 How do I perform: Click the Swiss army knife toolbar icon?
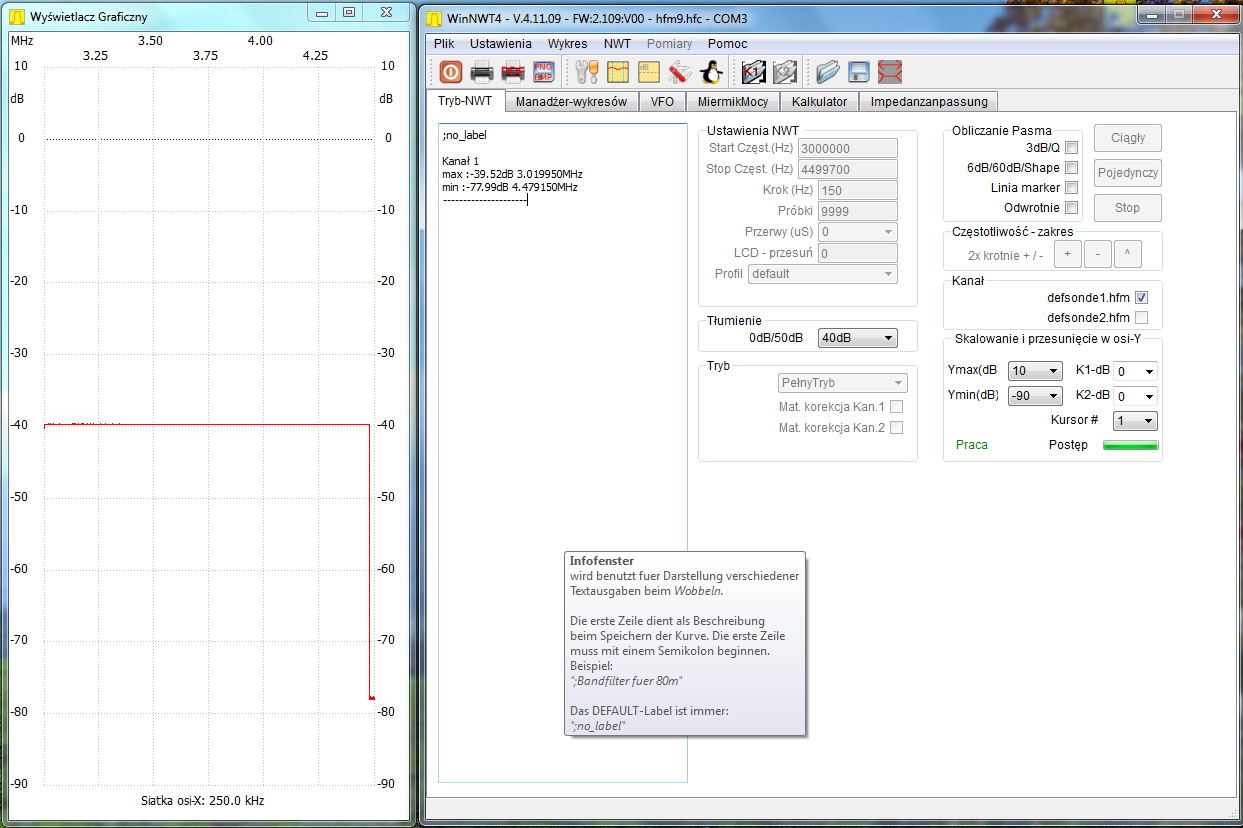(x=680, y=72)
